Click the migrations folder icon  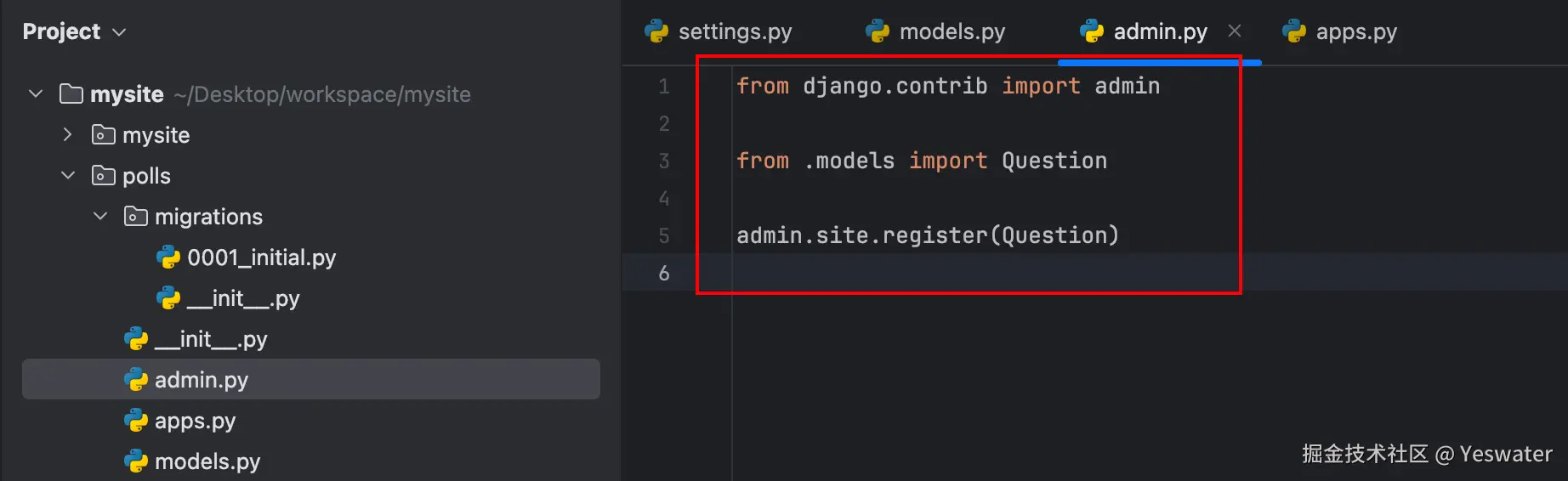click(x=135, y=216)
